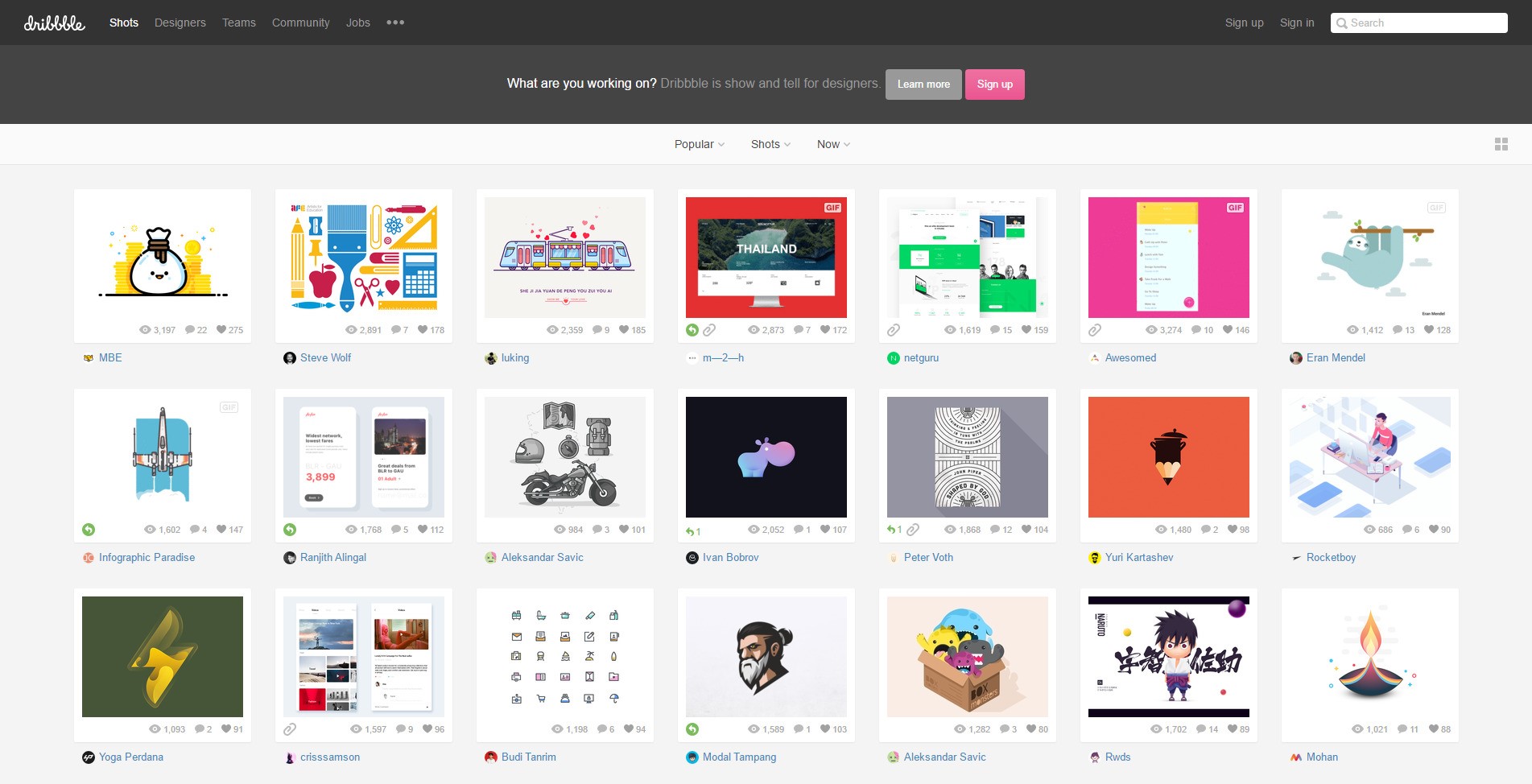Open the Thailand website shot thumbnail
Viewport: 1532px width, 784px height.
766,258
